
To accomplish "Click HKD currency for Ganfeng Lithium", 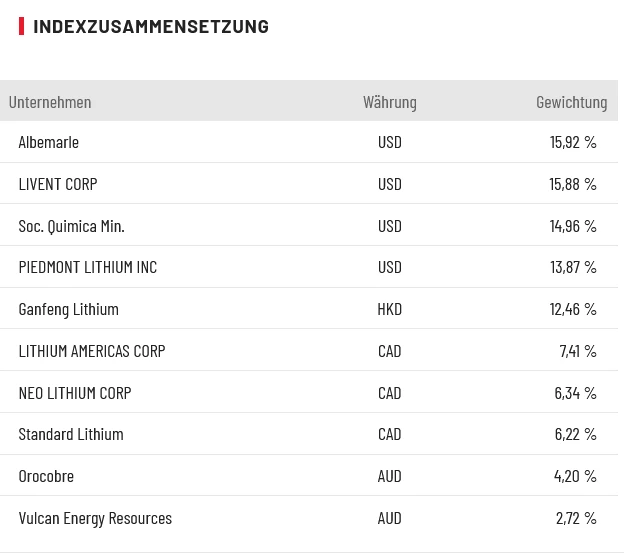I will (x=390, y=309).
